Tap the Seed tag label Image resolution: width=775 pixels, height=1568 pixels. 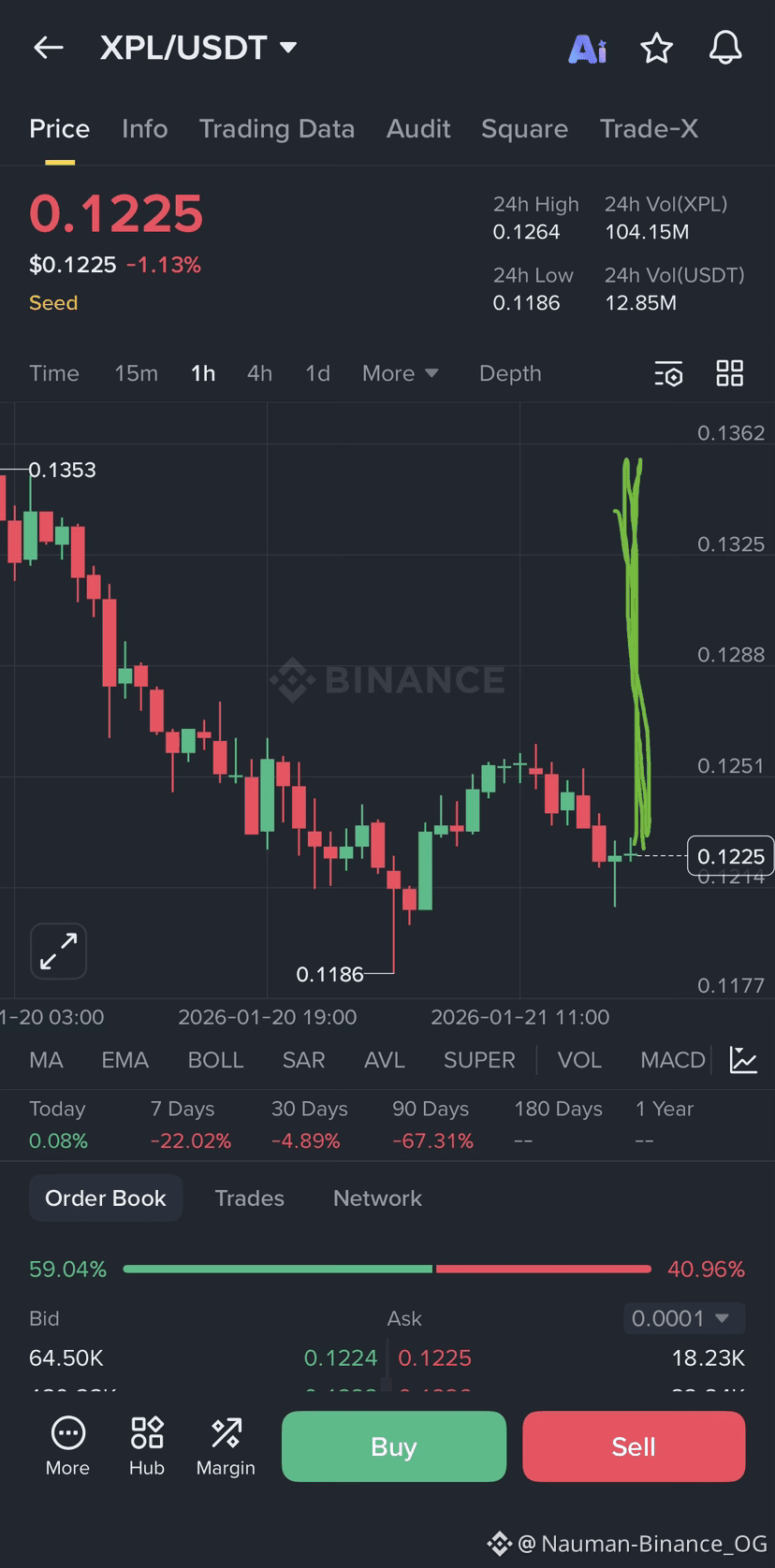click(53, 303)
